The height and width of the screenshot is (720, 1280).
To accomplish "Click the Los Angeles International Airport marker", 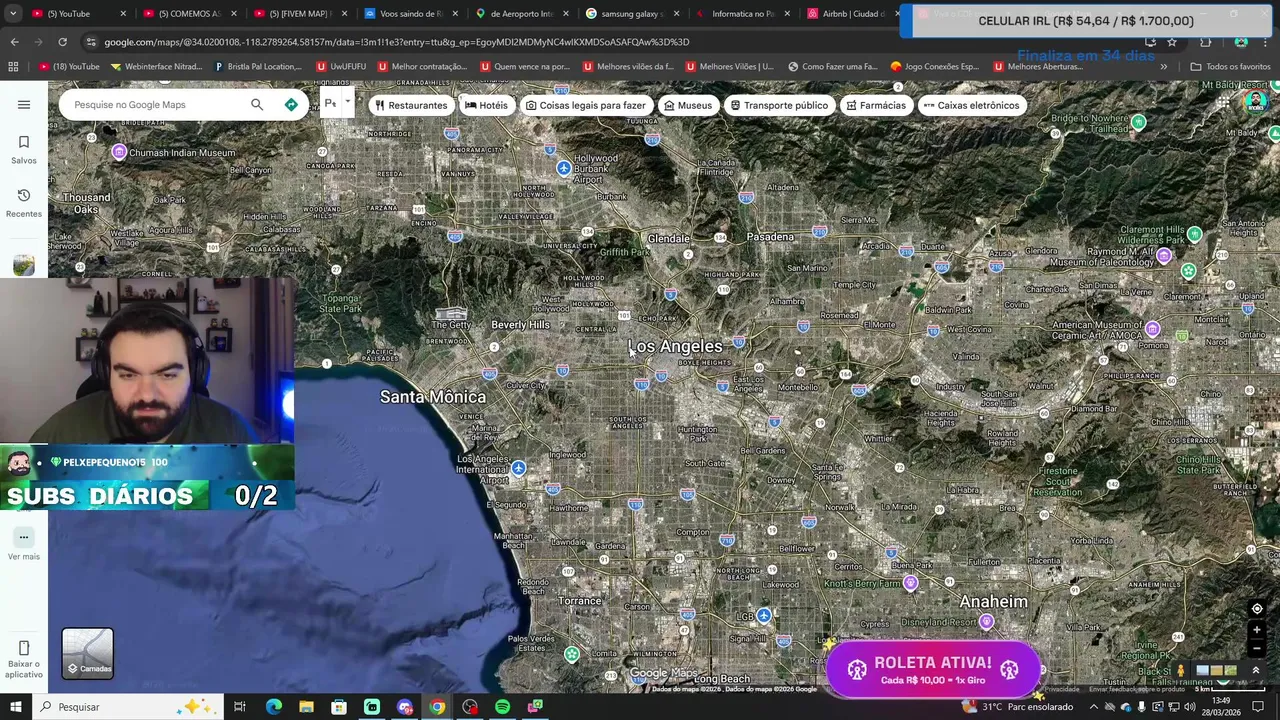I will click(518, 468).
